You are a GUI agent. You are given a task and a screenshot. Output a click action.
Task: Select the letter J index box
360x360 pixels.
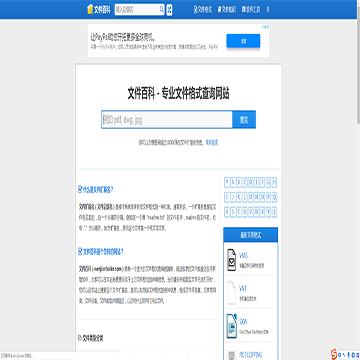coord(233,197)
